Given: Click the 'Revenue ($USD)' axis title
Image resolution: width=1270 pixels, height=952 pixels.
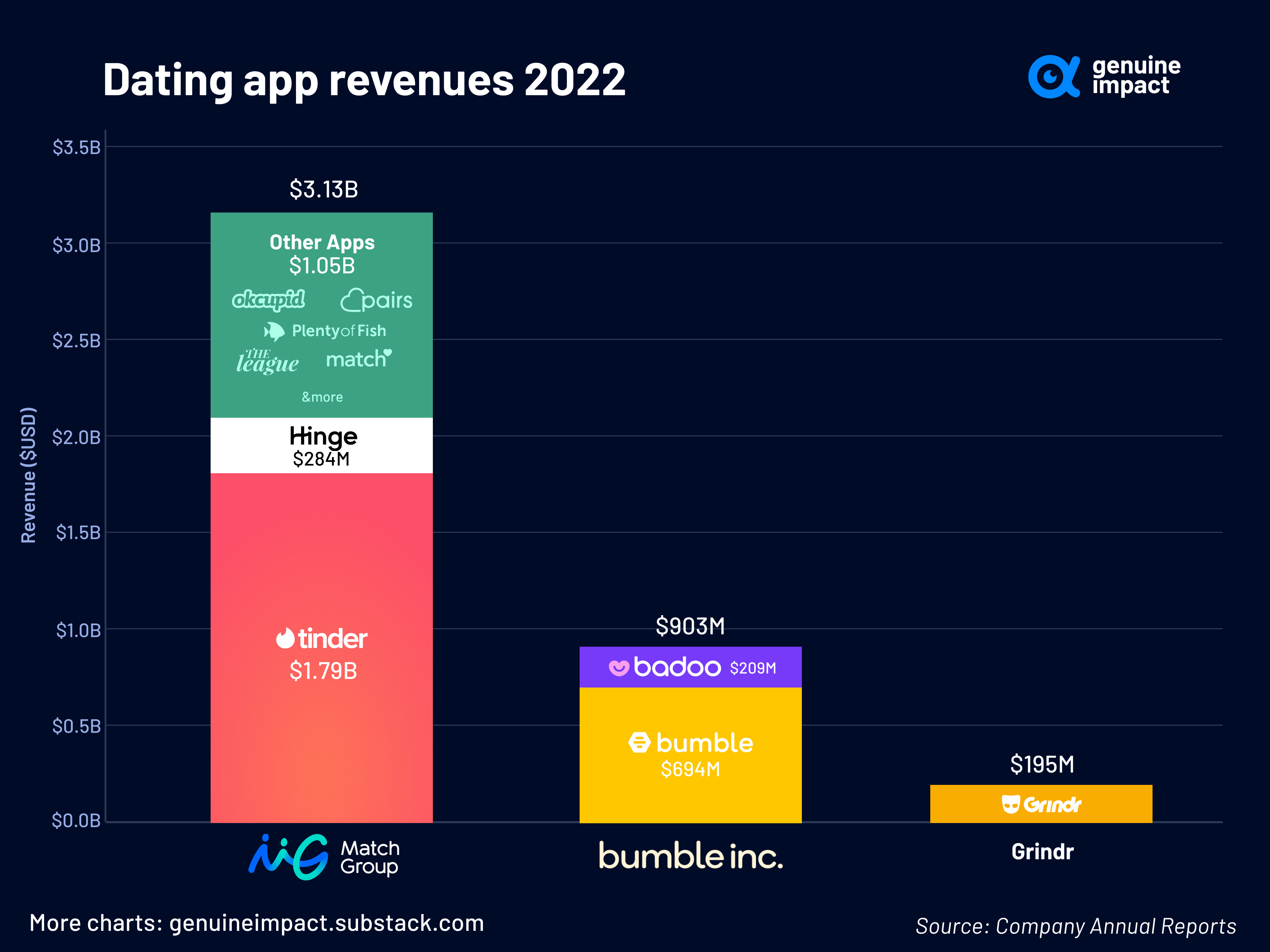Looking at the screenshot, I should point(28,475).
